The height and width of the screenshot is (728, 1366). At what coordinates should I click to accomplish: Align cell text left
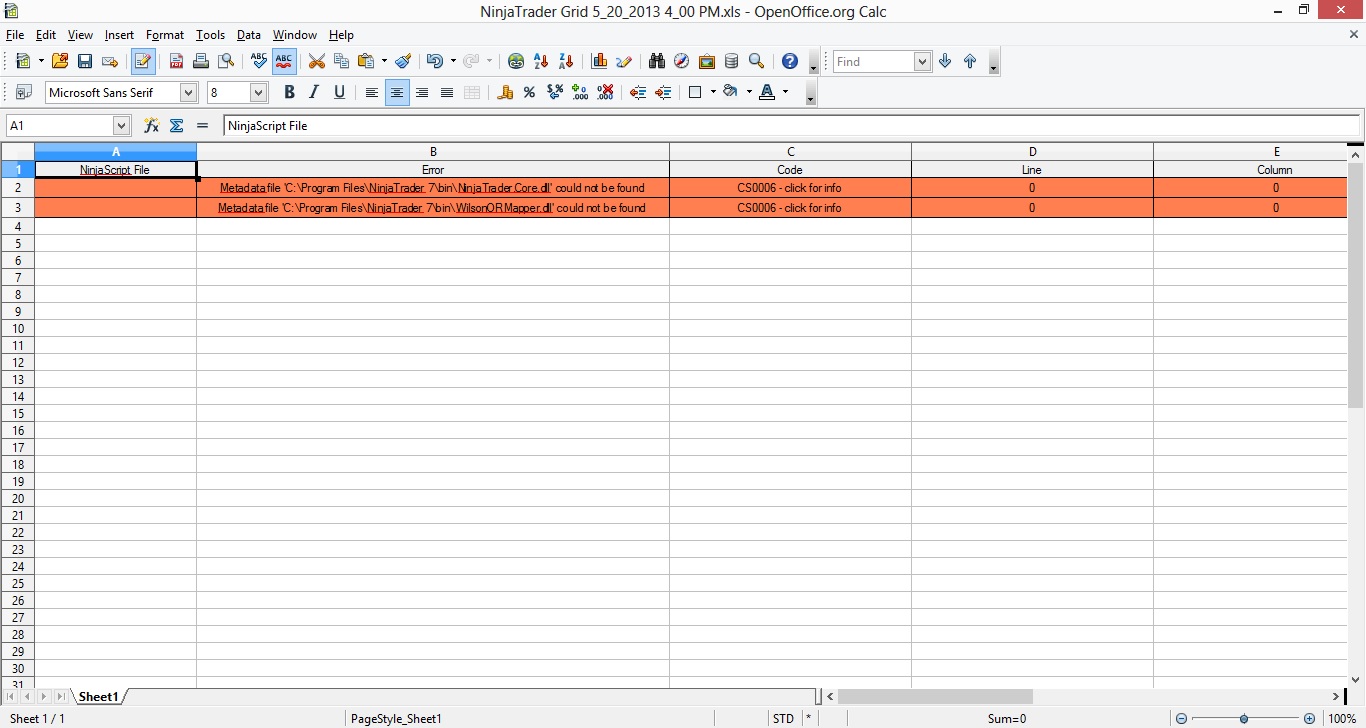pos(372,92)
